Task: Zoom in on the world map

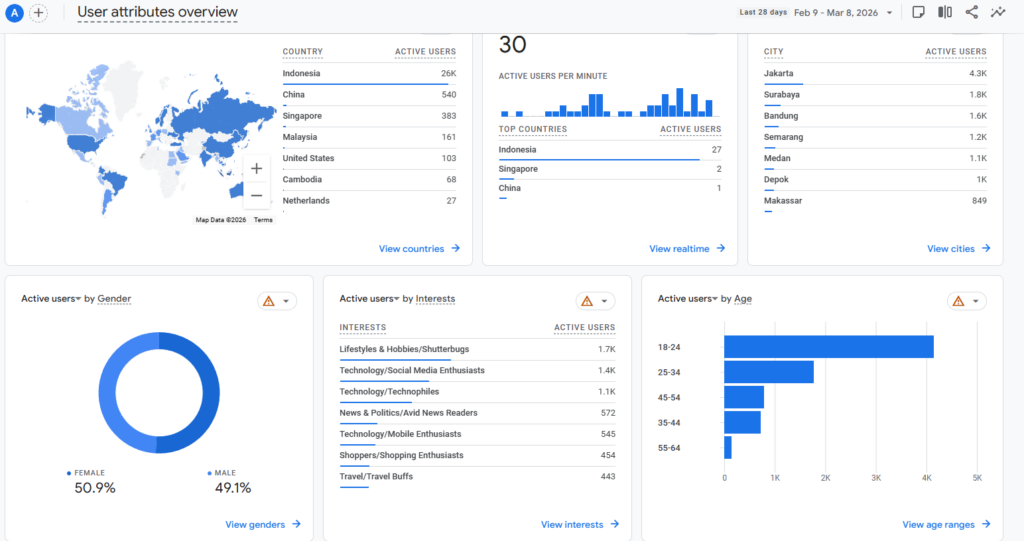Action: [257, 169]
